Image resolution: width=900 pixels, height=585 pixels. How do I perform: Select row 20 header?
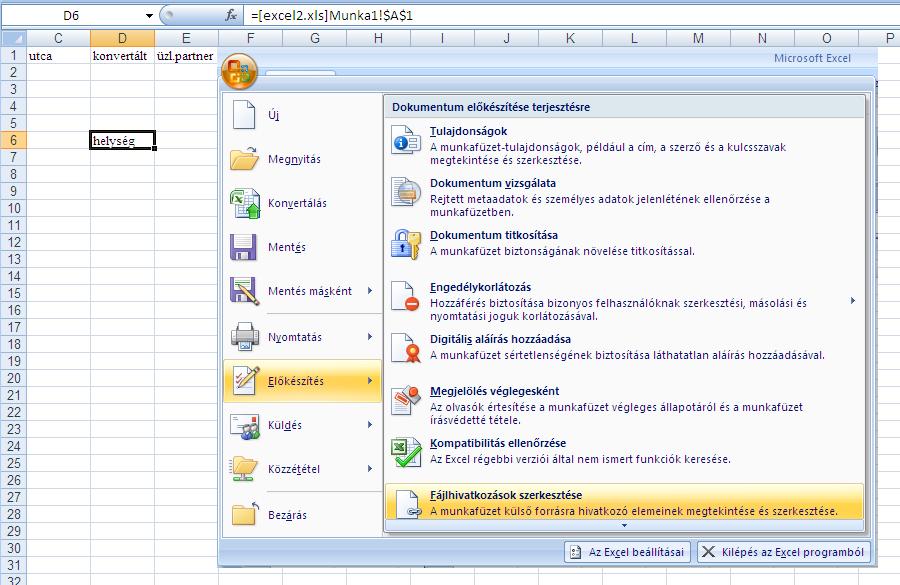tap(14, 378)
